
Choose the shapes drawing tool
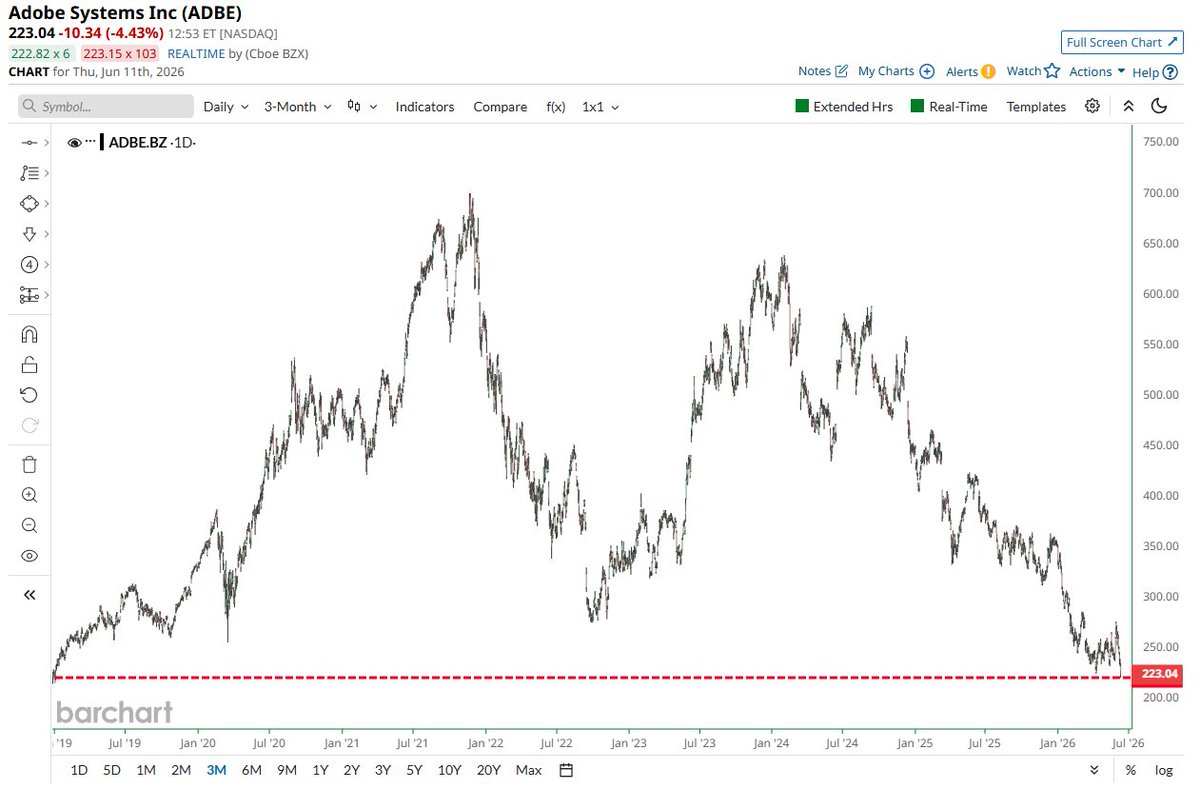(29, 203)
